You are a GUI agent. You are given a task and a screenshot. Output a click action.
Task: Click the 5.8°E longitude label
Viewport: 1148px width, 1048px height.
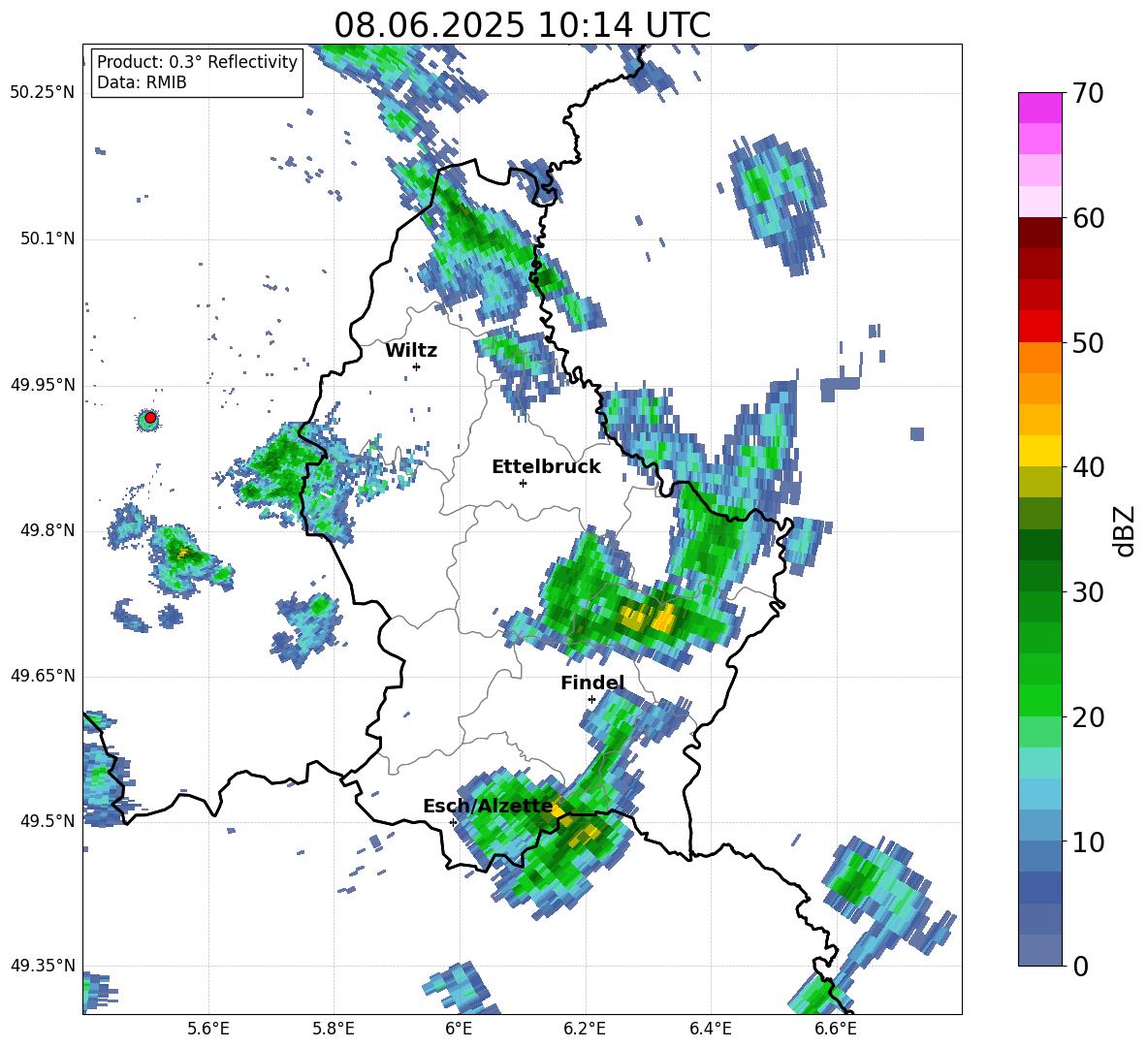[334, 1029]
